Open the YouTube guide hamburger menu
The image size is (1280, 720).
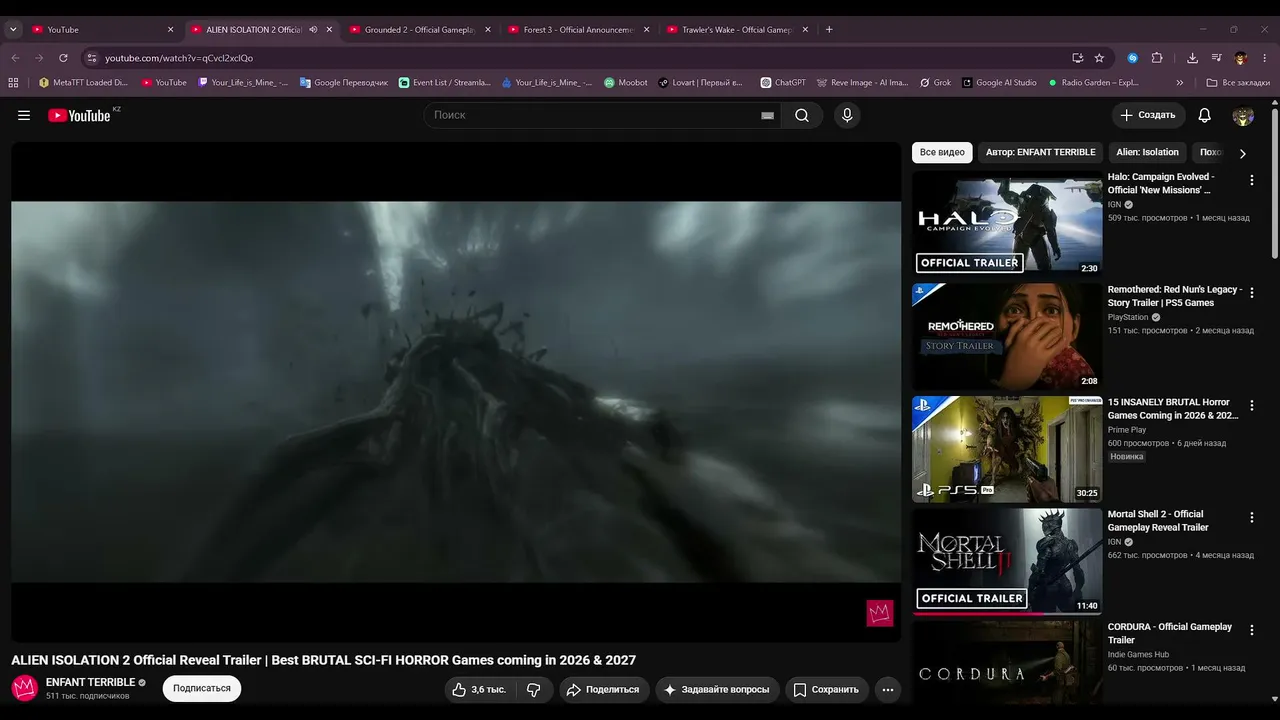(x=24, y=115)
